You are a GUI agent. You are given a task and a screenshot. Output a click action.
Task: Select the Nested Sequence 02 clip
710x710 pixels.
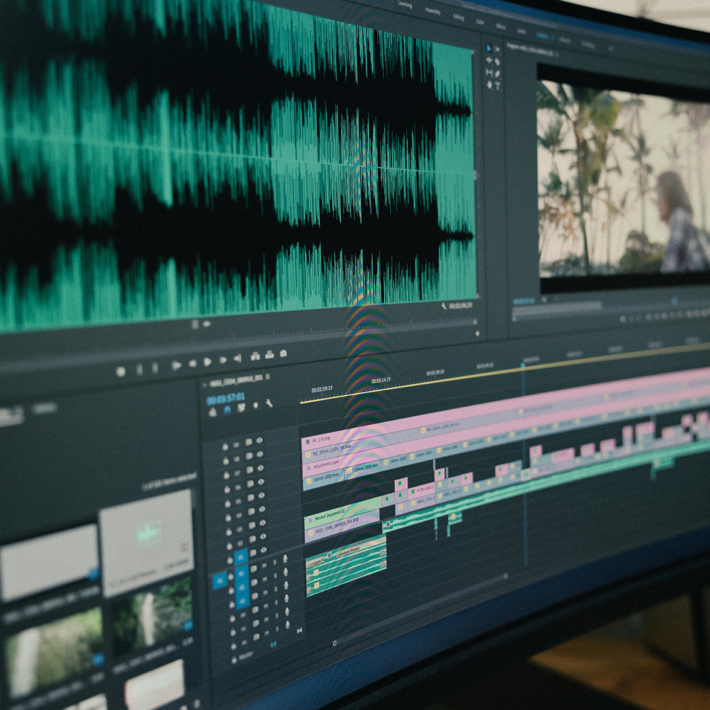[343, 513]
